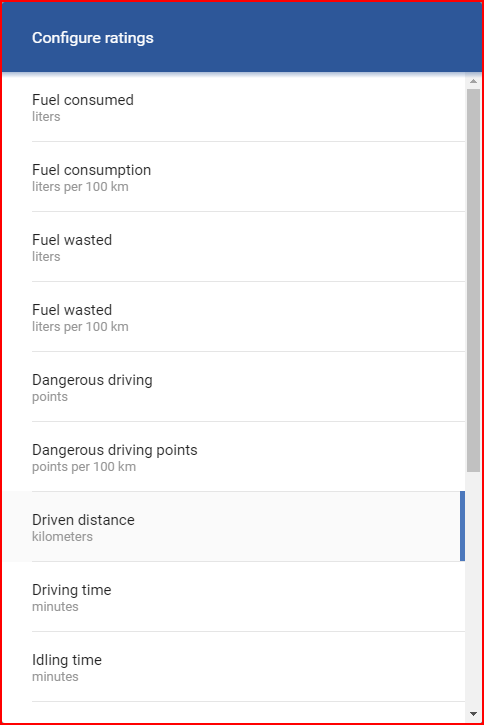
Task: Choose the highlighted Driven distance rating
Action: click(x=233, y=527)
